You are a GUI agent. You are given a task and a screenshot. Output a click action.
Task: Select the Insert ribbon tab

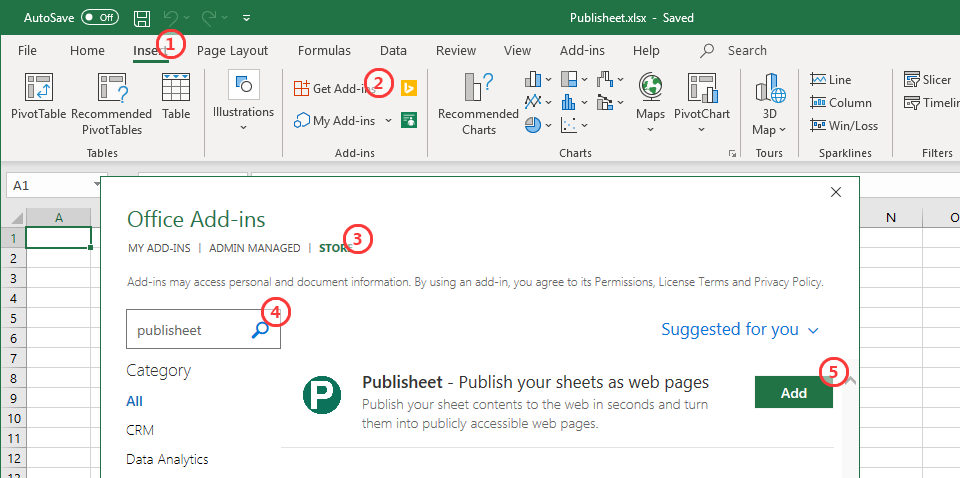click(150, 51)
